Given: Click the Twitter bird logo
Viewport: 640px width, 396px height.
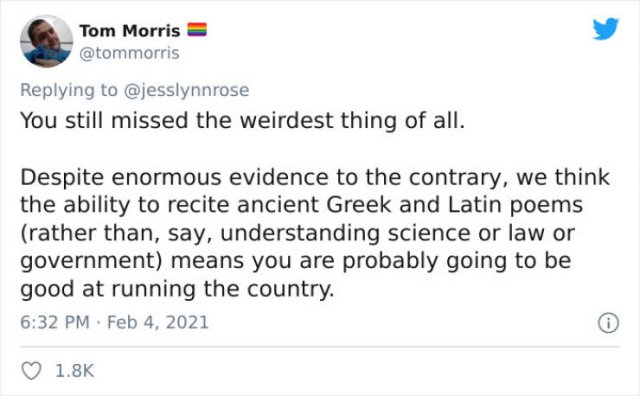Looking at the screenshot, I should (606, 29).
